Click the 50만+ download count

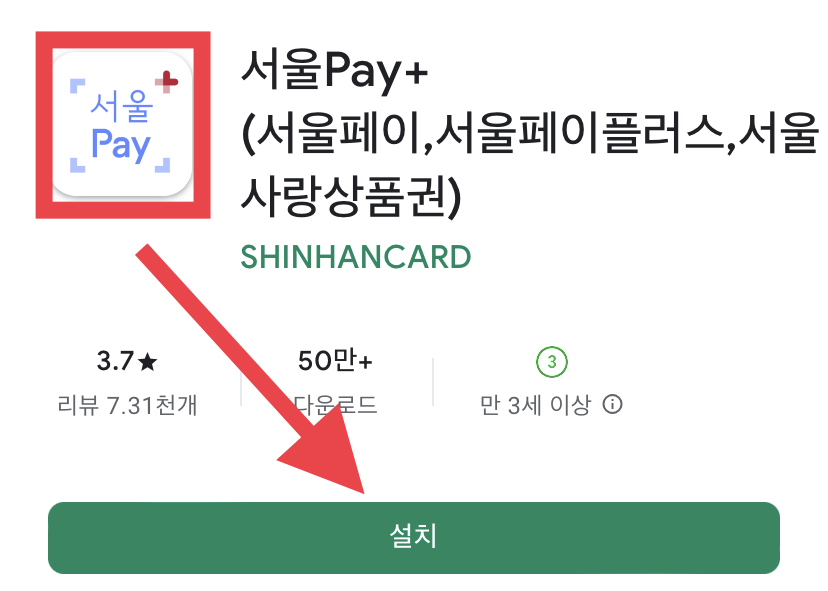[x=335, y=361]
